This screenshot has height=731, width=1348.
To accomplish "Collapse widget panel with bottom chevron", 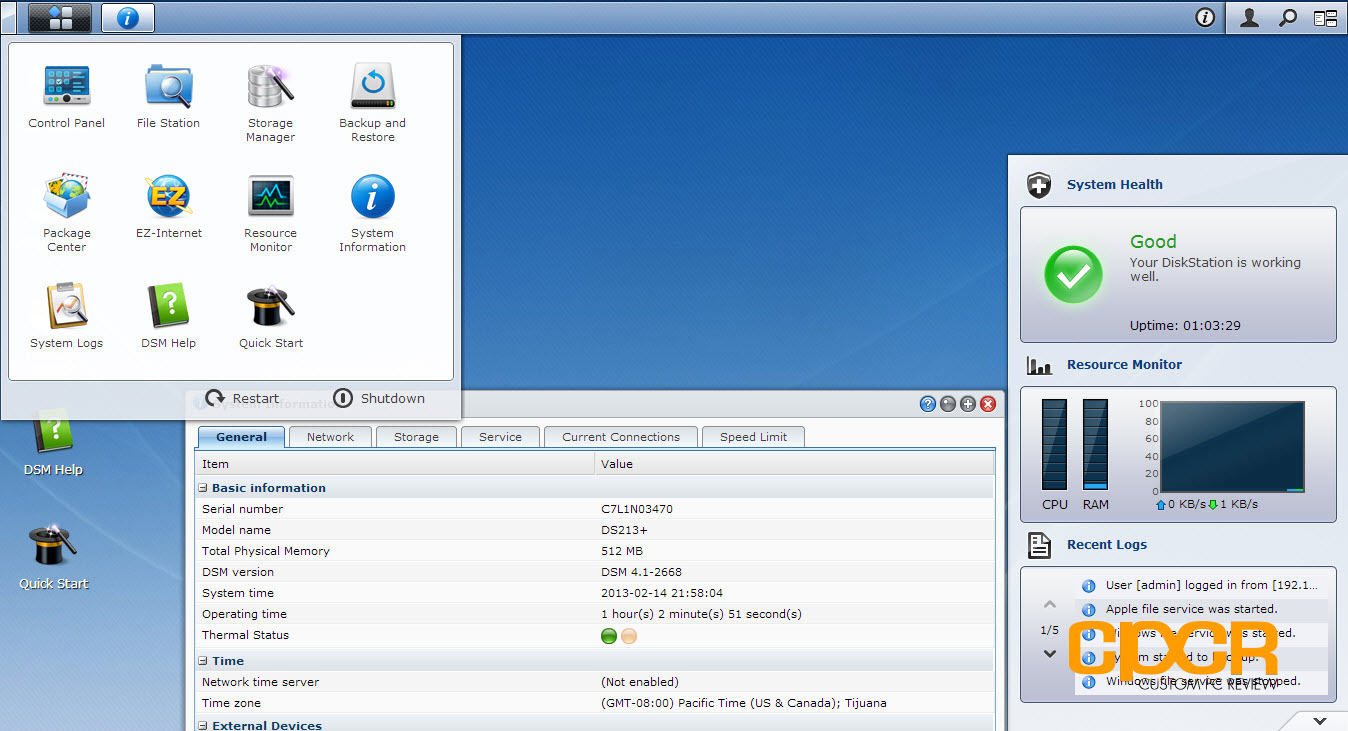I will [1320, 721].
